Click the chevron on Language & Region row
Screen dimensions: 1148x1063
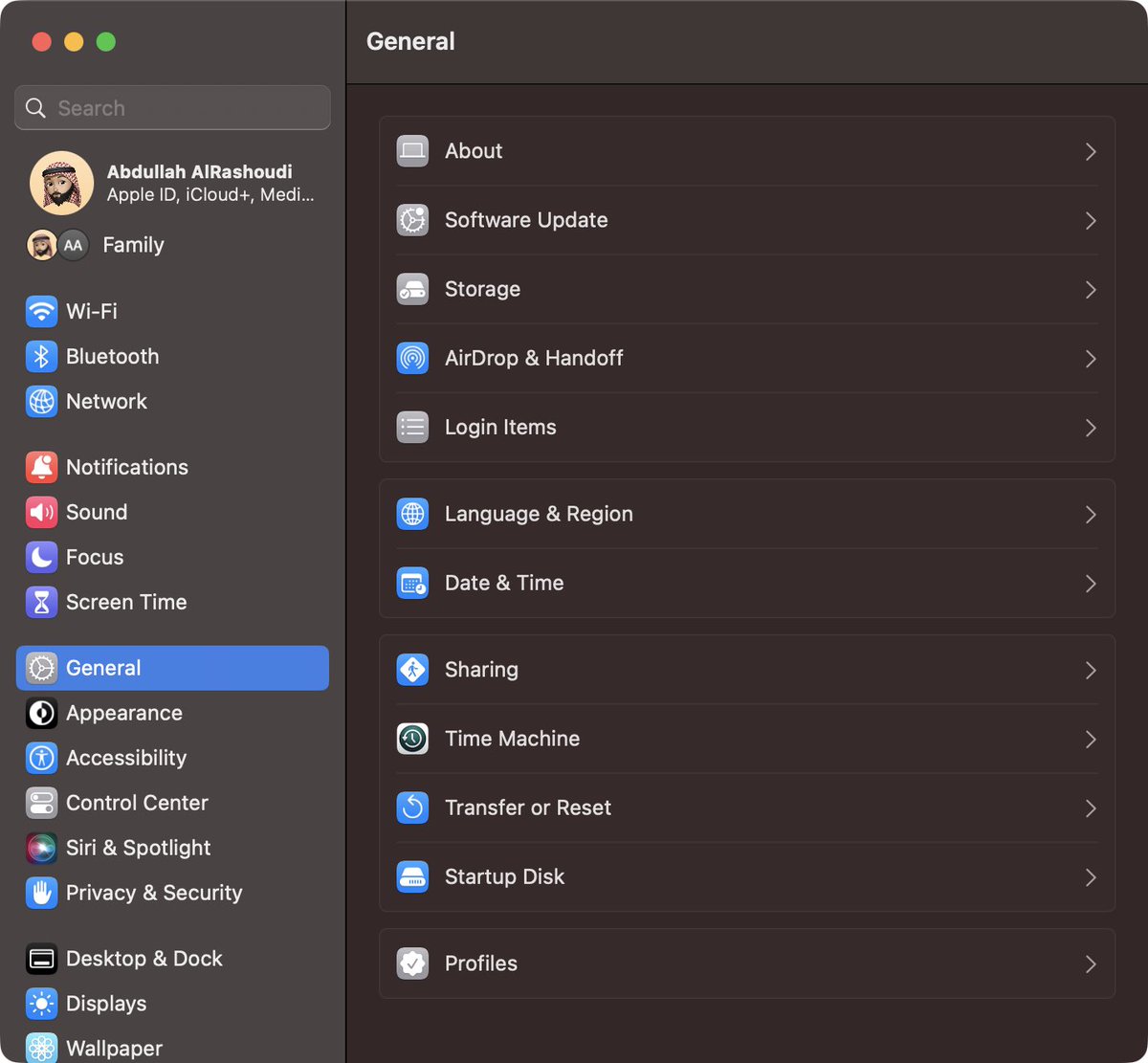tap(1091, 514)
